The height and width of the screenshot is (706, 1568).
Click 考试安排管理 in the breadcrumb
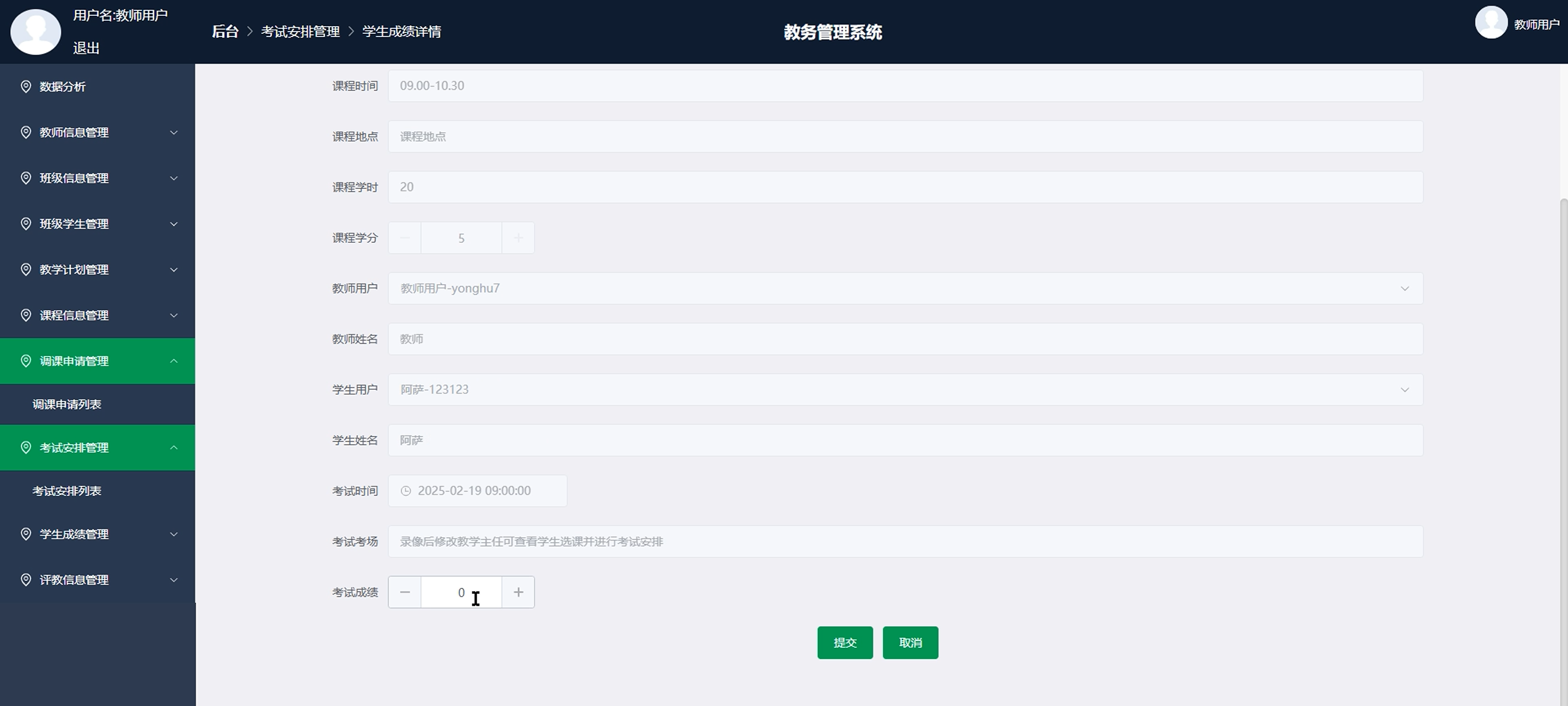300,32
